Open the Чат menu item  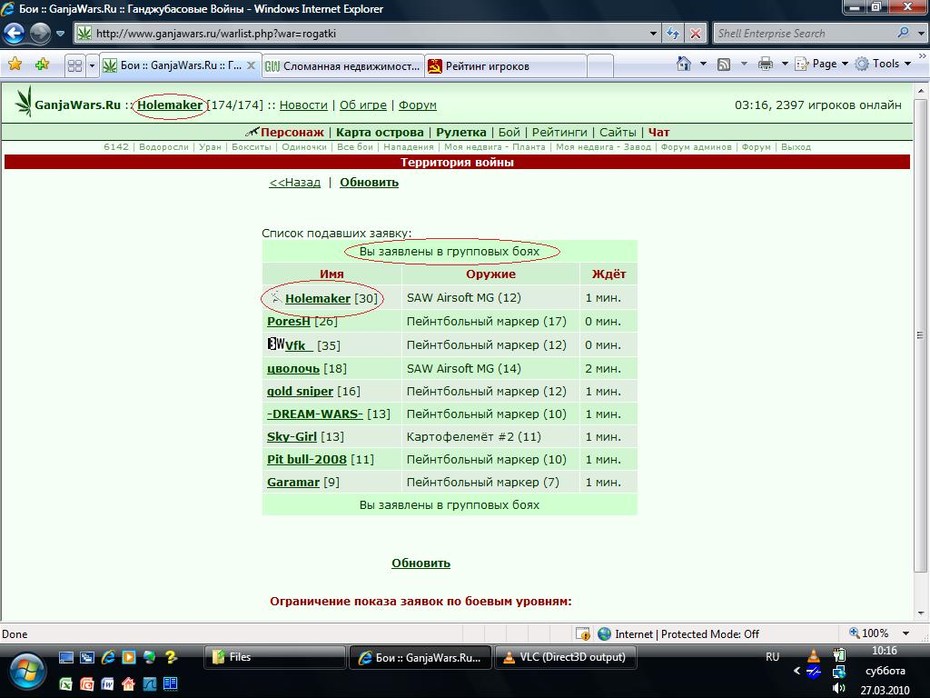(658, 132)
